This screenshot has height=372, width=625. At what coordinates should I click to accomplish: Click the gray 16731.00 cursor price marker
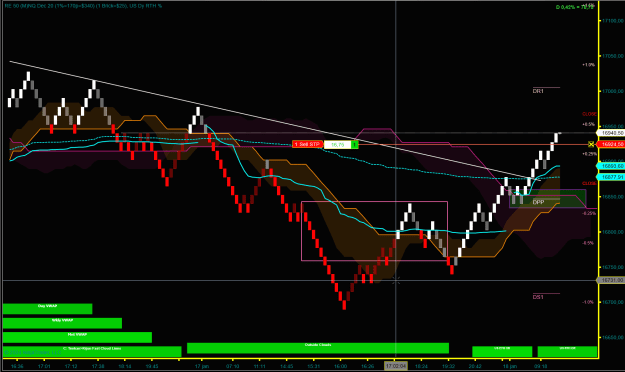611,280
